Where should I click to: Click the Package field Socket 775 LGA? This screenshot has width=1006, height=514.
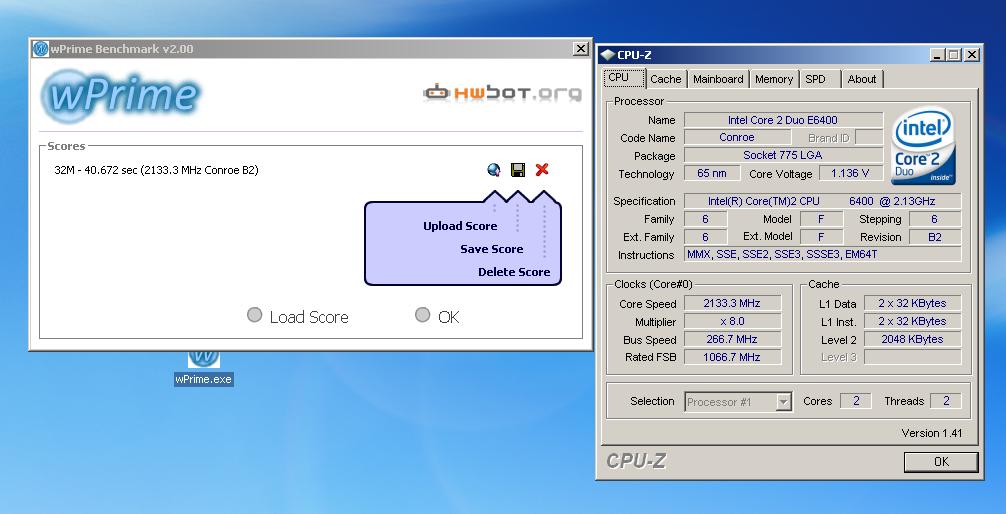783,155
